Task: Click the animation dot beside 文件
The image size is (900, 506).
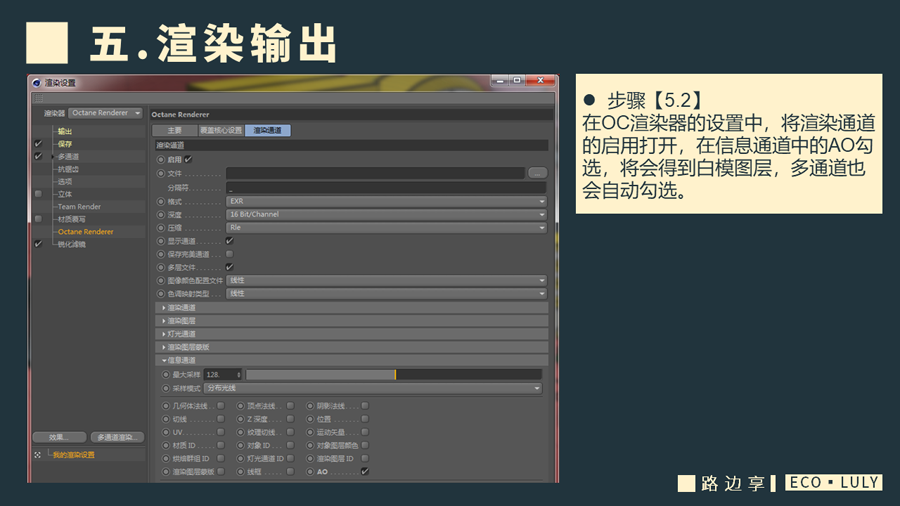Action: (x=161, y=173)
